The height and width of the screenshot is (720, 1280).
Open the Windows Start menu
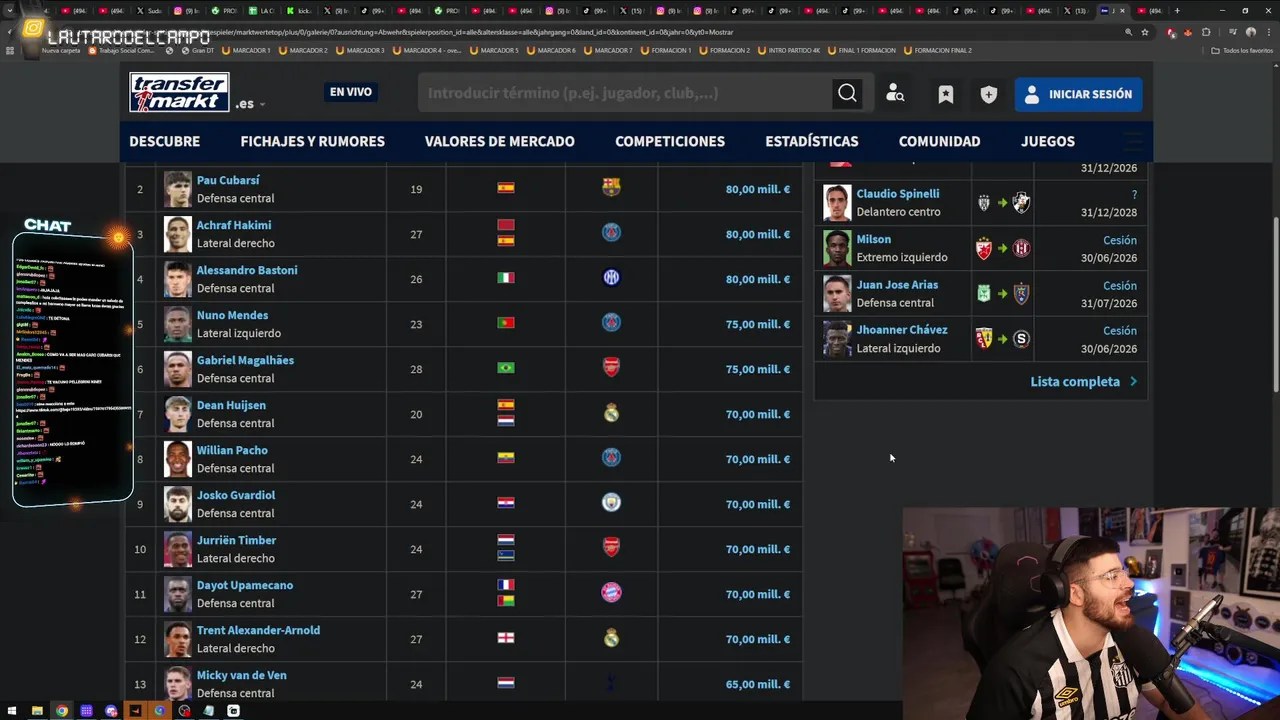pyautogui.click(x=12, y=711)
